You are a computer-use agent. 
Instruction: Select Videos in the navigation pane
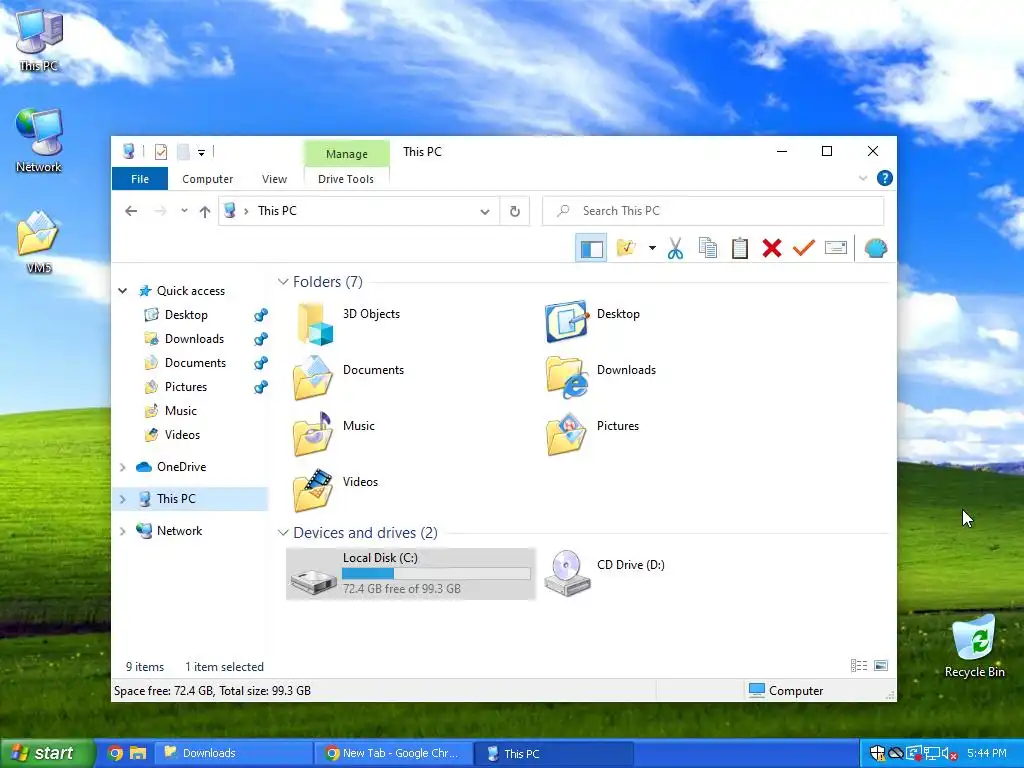coord(182,435)
